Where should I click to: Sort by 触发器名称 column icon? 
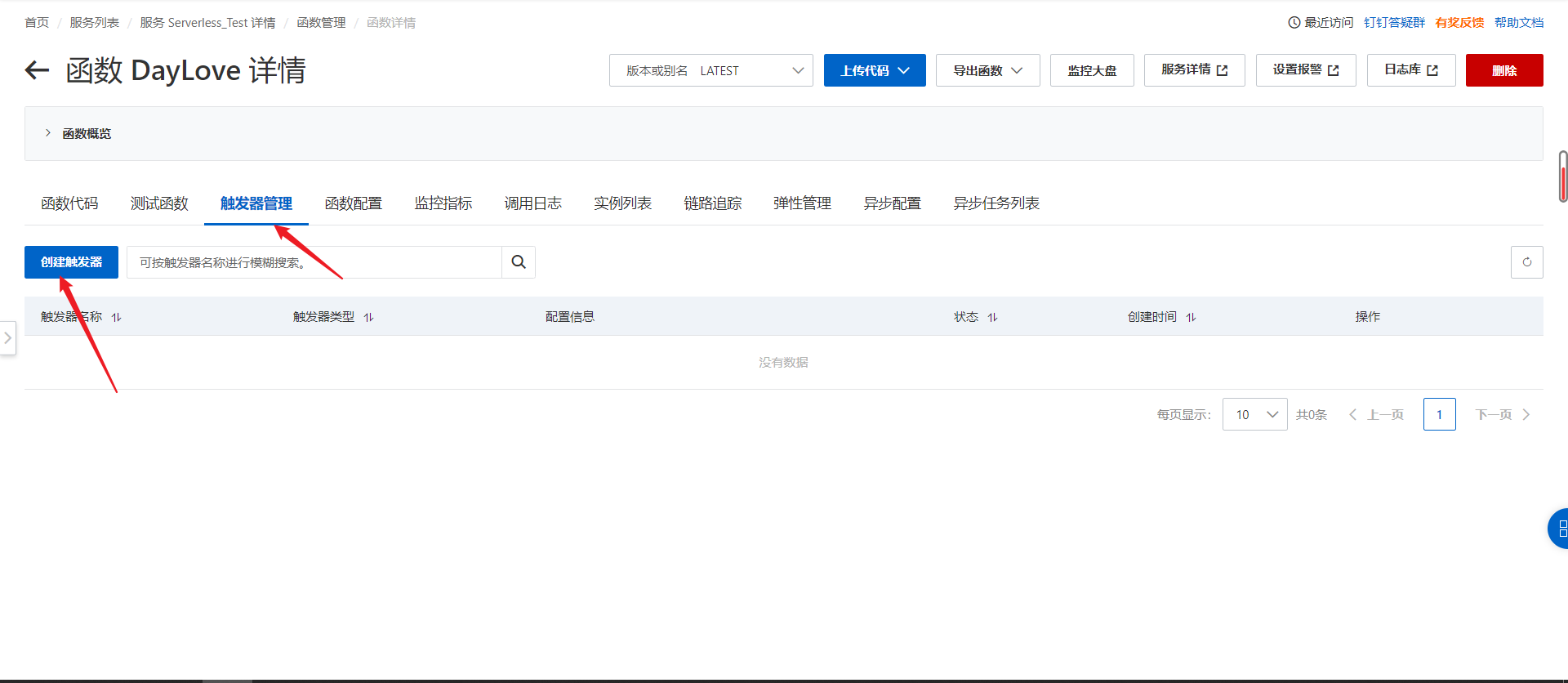tap(116, 317)
